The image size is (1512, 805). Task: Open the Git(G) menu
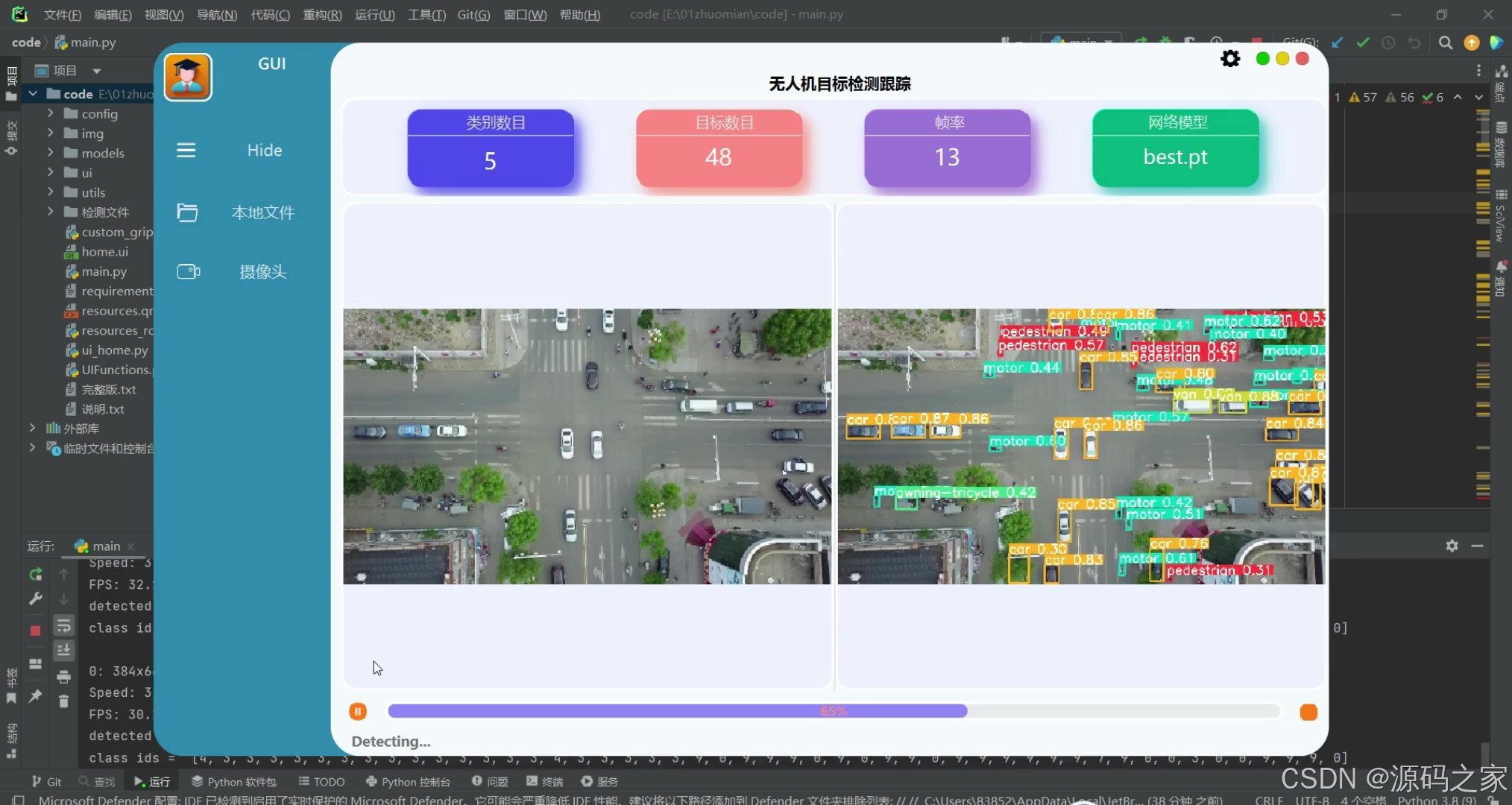[473, 14]
